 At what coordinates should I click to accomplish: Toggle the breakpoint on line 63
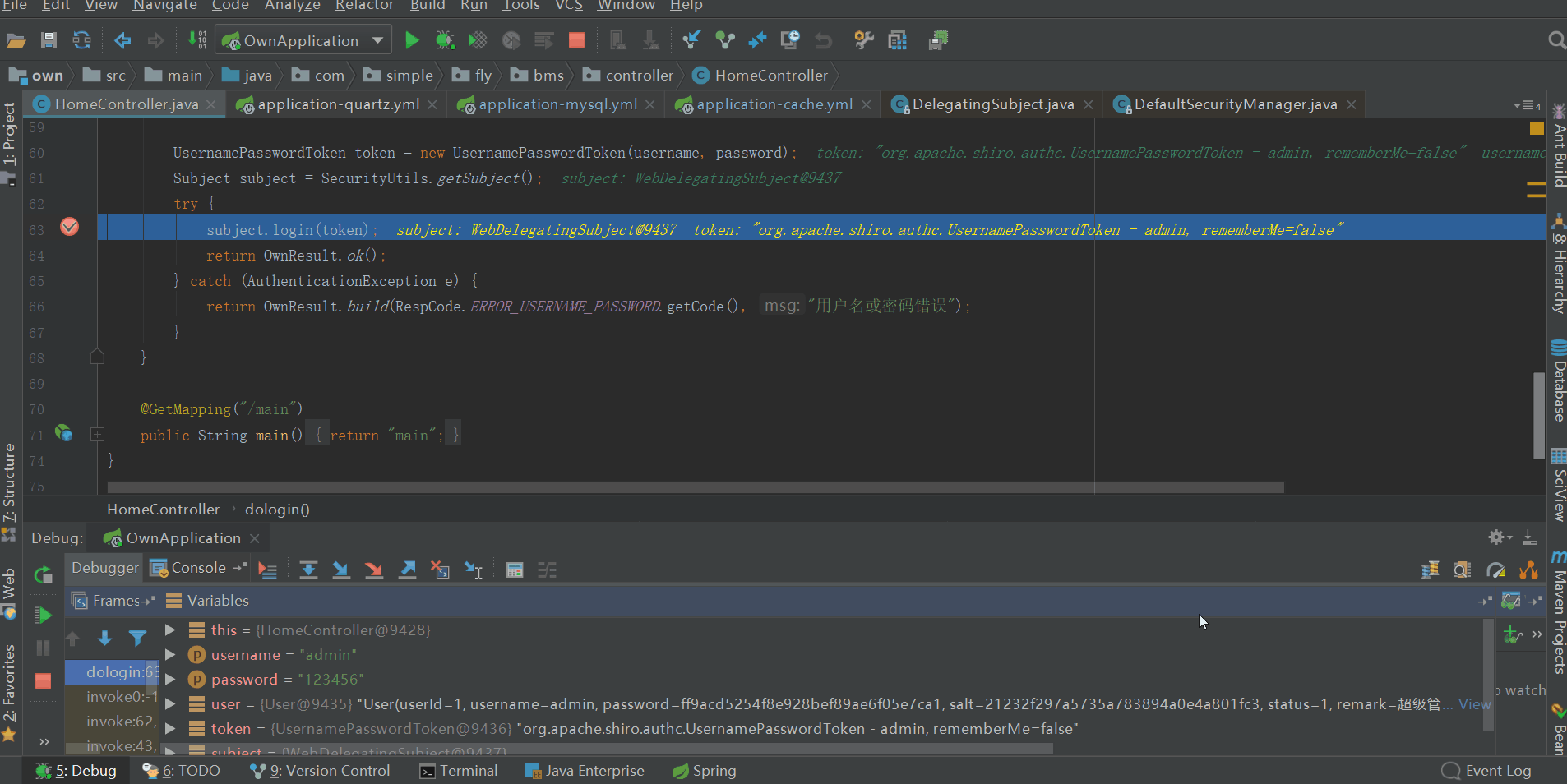(70, 227)
